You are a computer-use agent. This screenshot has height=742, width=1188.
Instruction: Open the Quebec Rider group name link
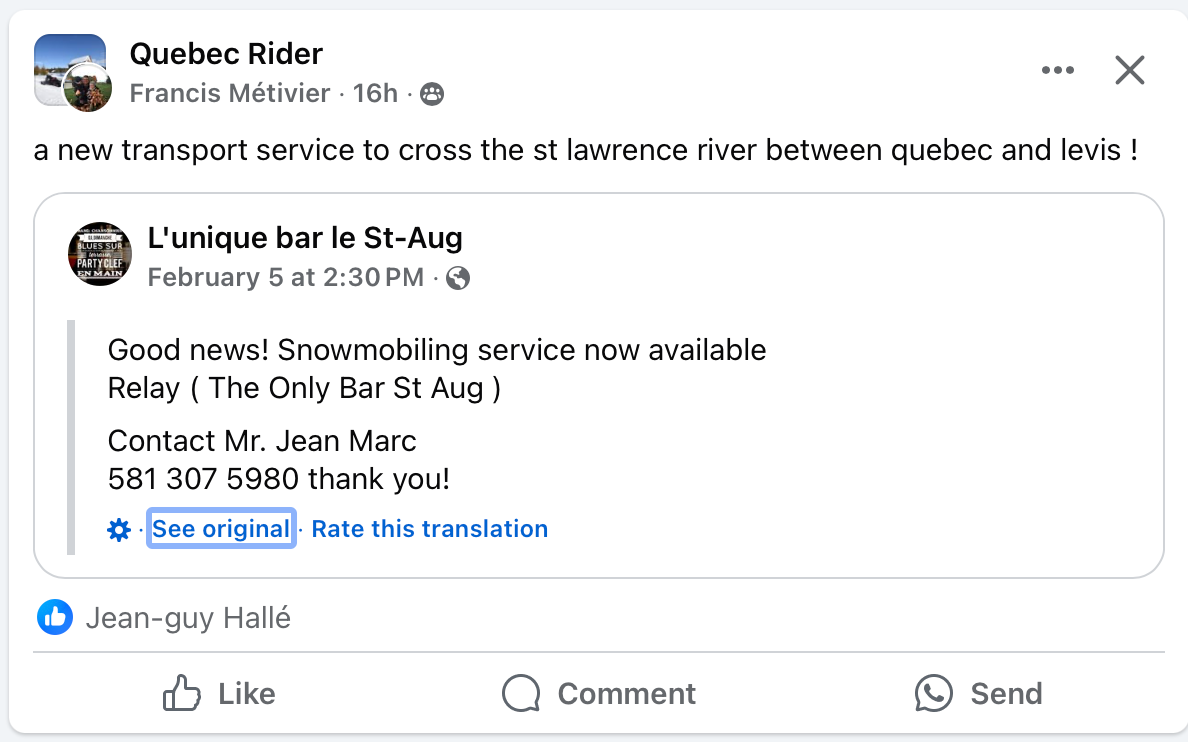click(226, 54)
